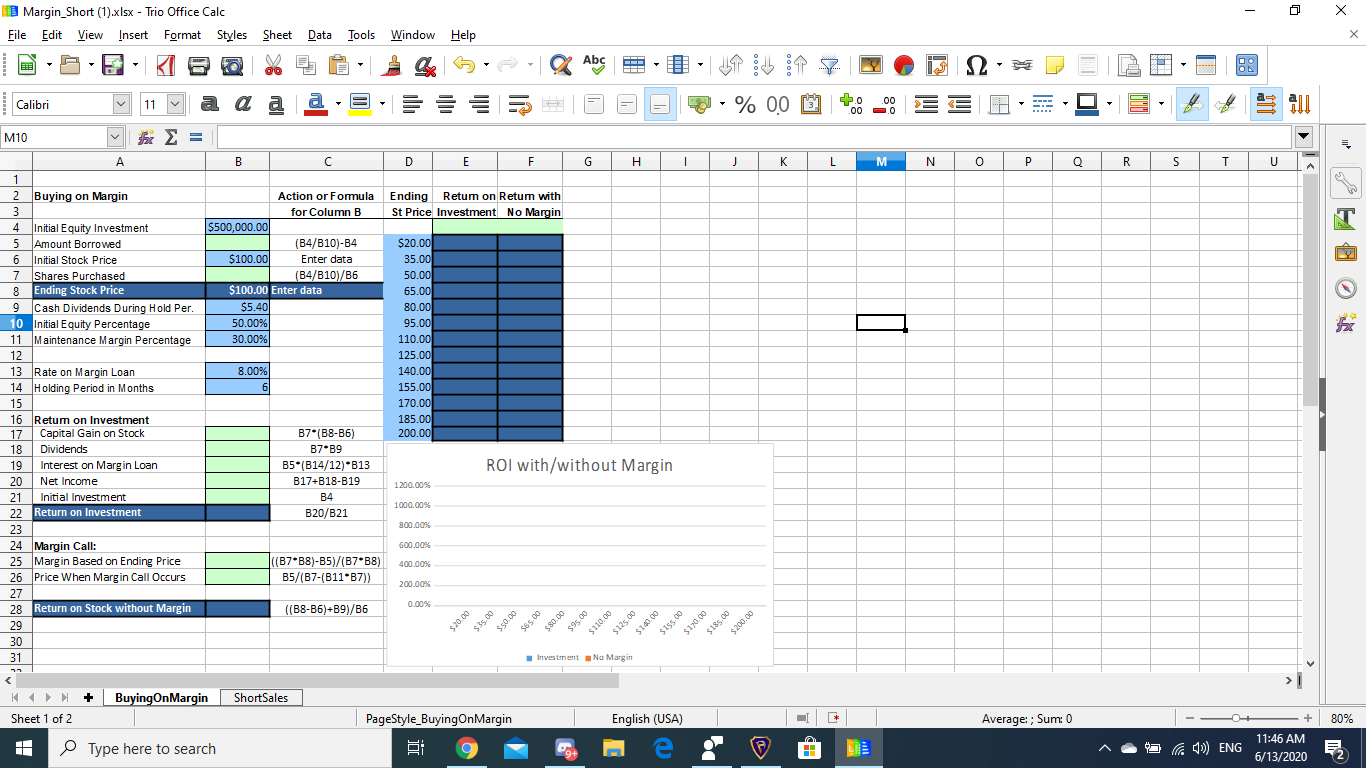Viewport: 1366px width, 768px height.
Task: Open the Undo history dropdown arrow
Action: point(485,65)
